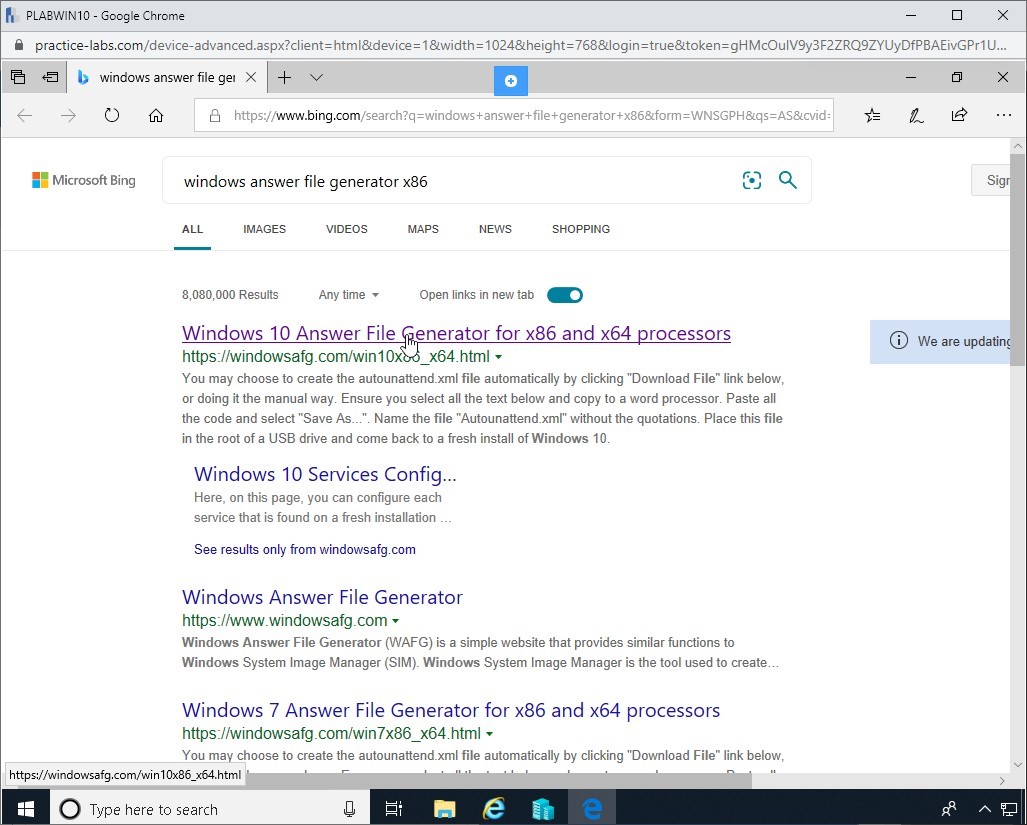The height and width of the screenshot is (825, 1027).
Task: Switch to the MAPS tab
Action: point(423,229)
